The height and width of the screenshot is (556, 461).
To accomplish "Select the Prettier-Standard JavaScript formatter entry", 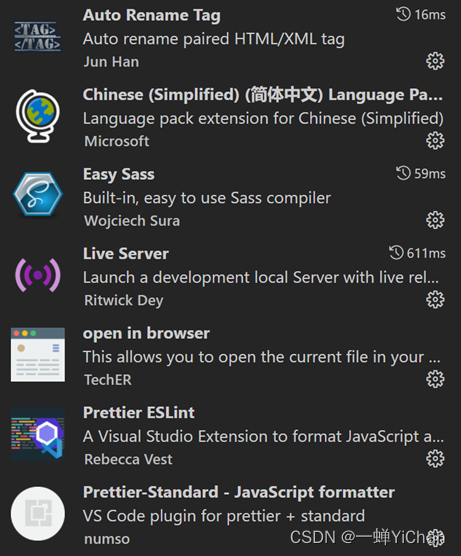I will (230, 515).
